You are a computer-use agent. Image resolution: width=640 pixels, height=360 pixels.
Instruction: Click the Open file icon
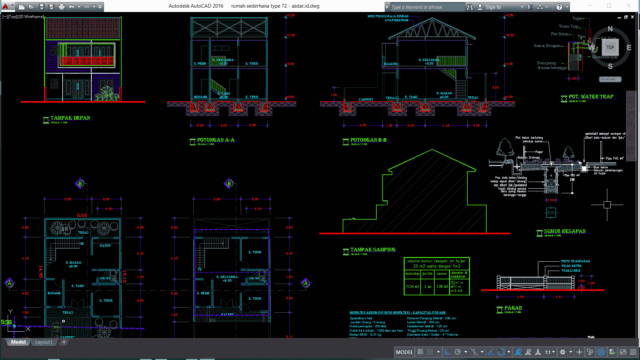(x=31, y=7)
